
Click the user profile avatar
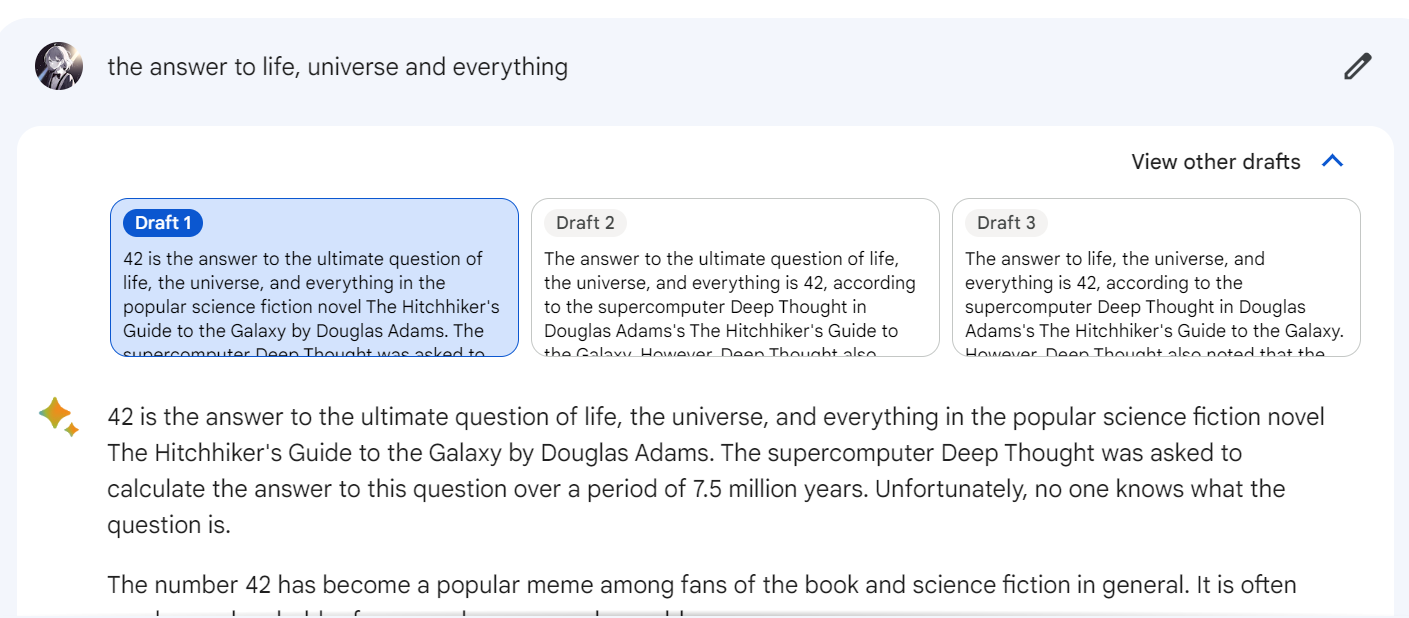pos(59,67)
